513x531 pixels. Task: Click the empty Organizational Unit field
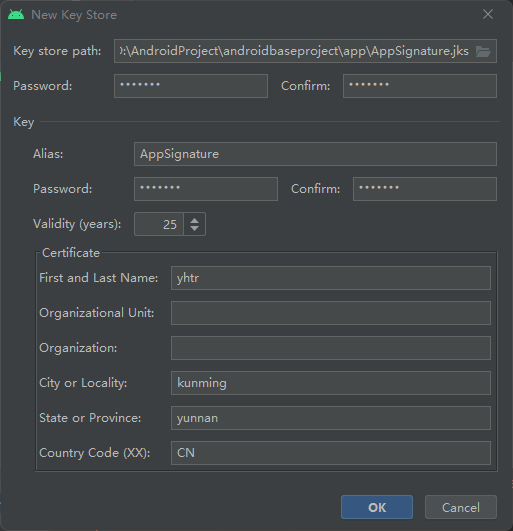coord(331,313)
